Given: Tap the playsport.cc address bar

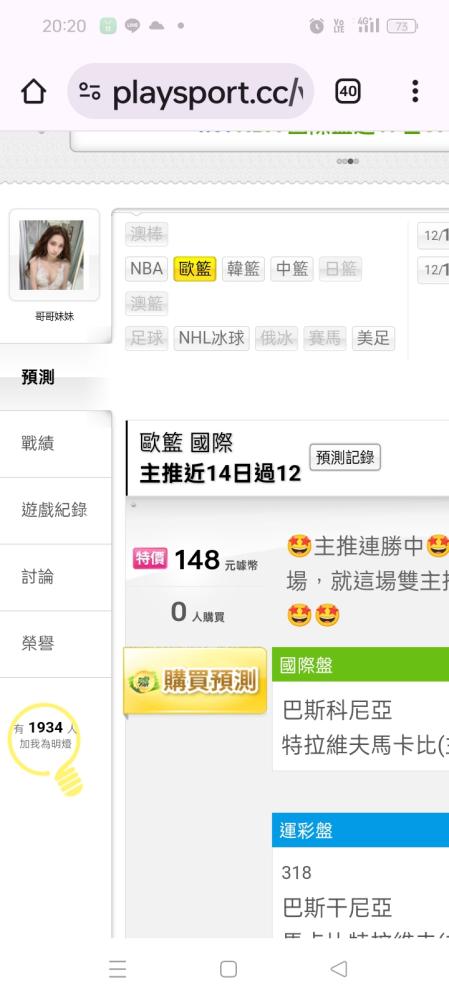Looking at the screenshot, I should tap(191, 92).
